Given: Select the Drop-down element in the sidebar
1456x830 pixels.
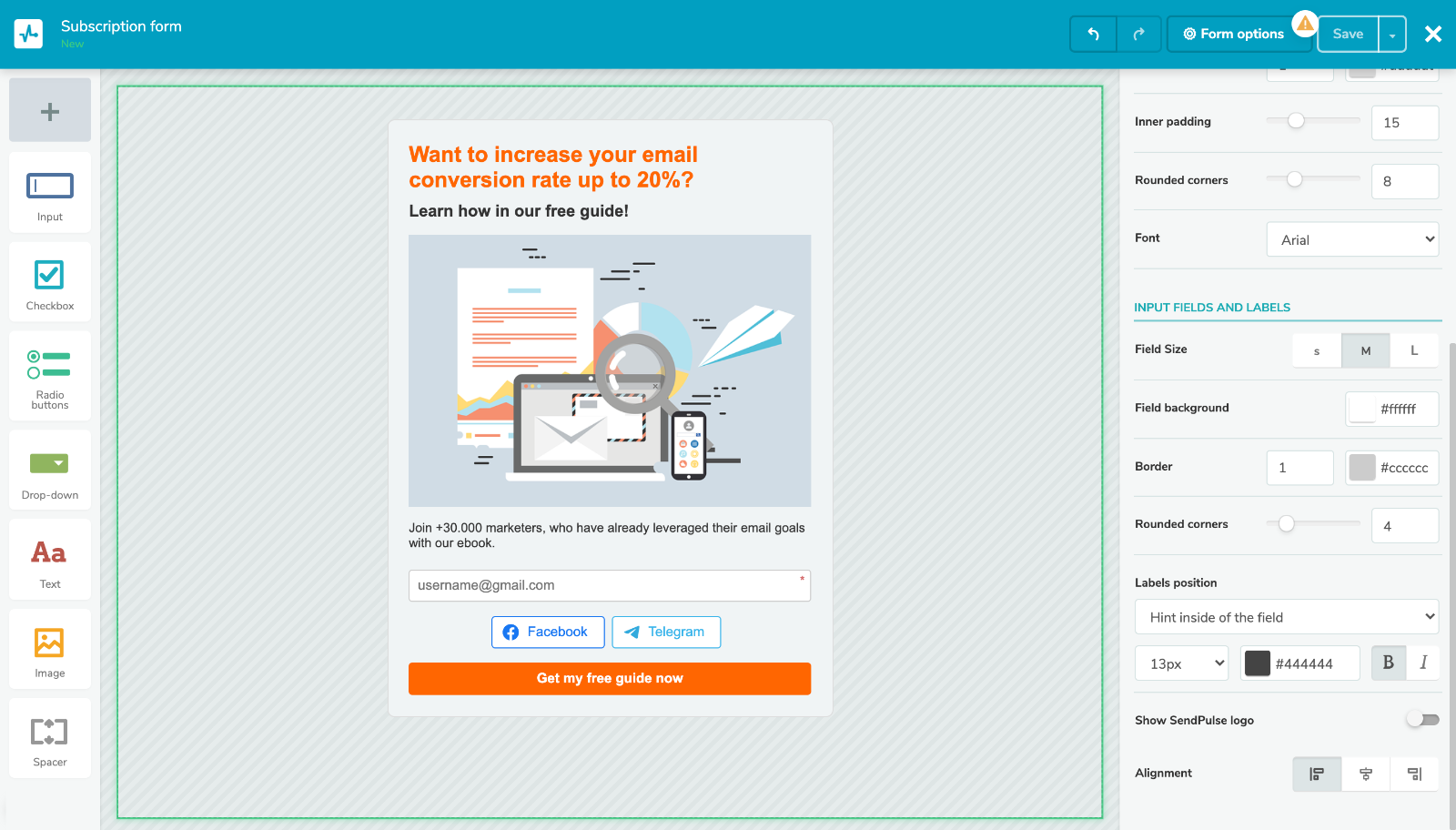Looking at the screenshot, I should click(49, 469).
